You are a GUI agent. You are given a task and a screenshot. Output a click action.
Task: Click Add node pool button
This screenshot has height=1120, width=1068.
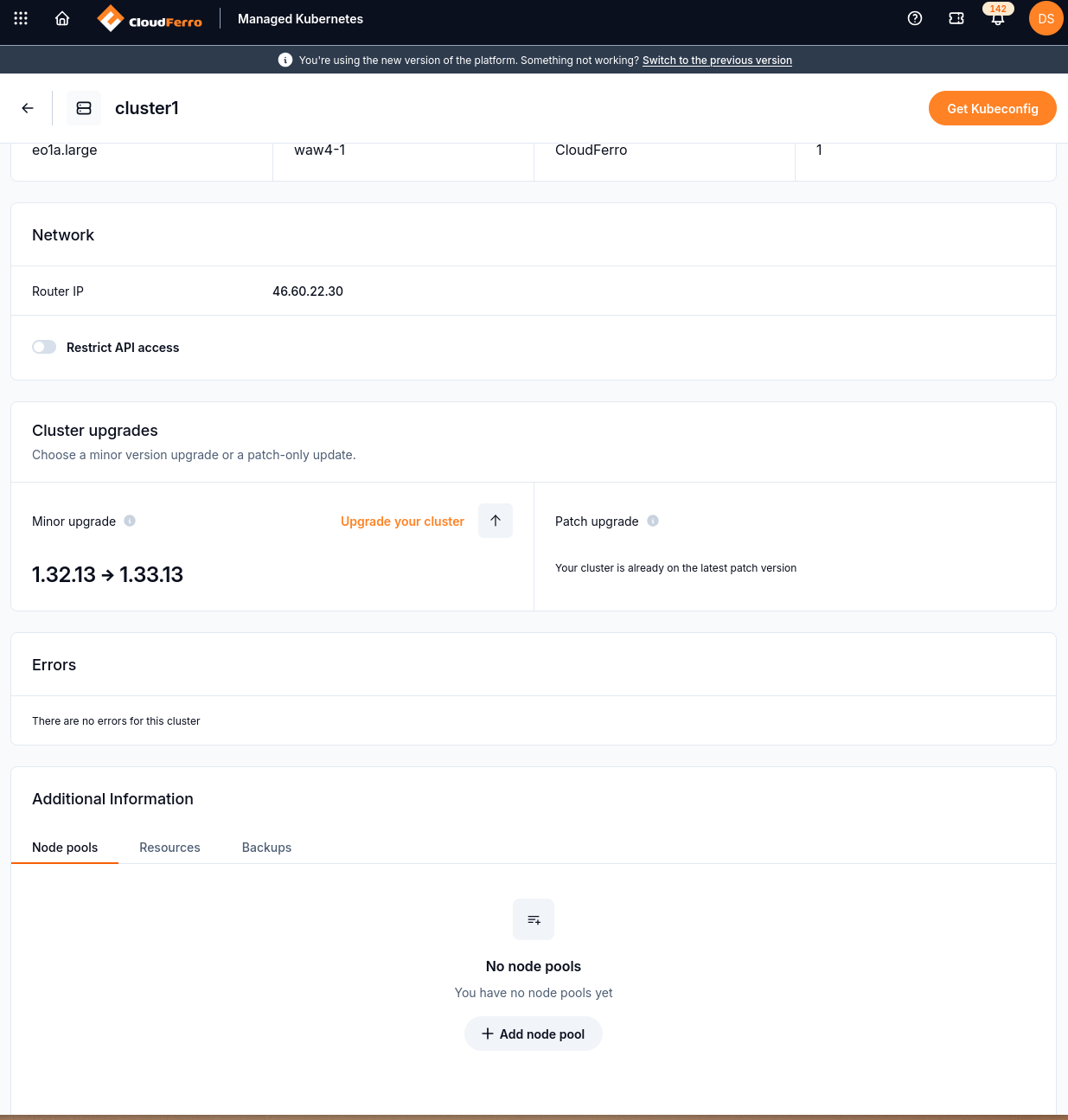(x=534, y=1034)
